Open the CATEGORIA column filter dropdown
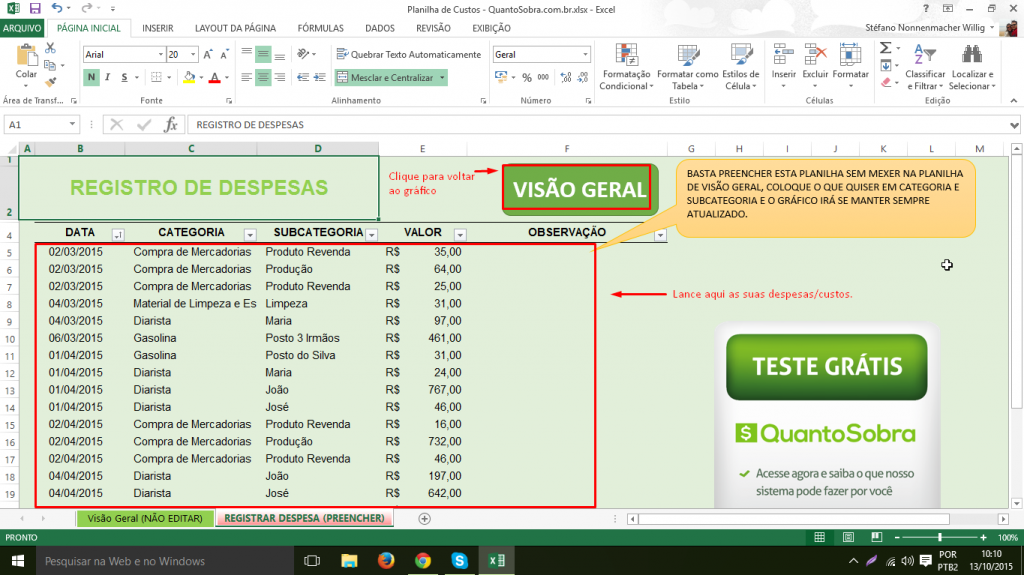This screenshot has height=575, width=1024. [x=250, y=235]
